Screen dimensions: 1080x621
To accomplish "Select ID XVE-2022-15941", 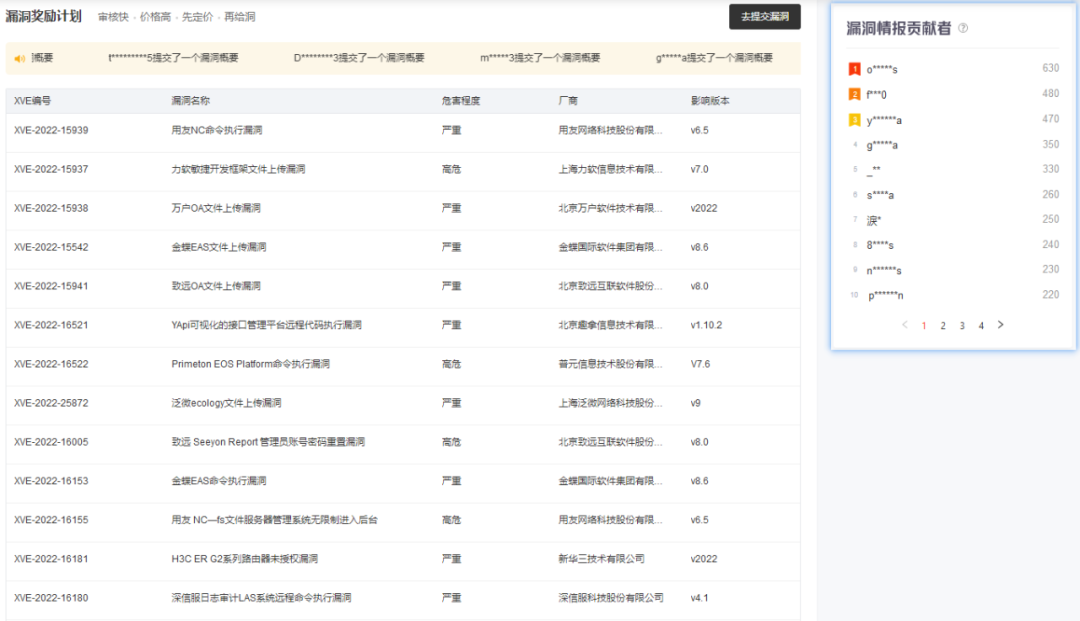I will tap(51, 286).
